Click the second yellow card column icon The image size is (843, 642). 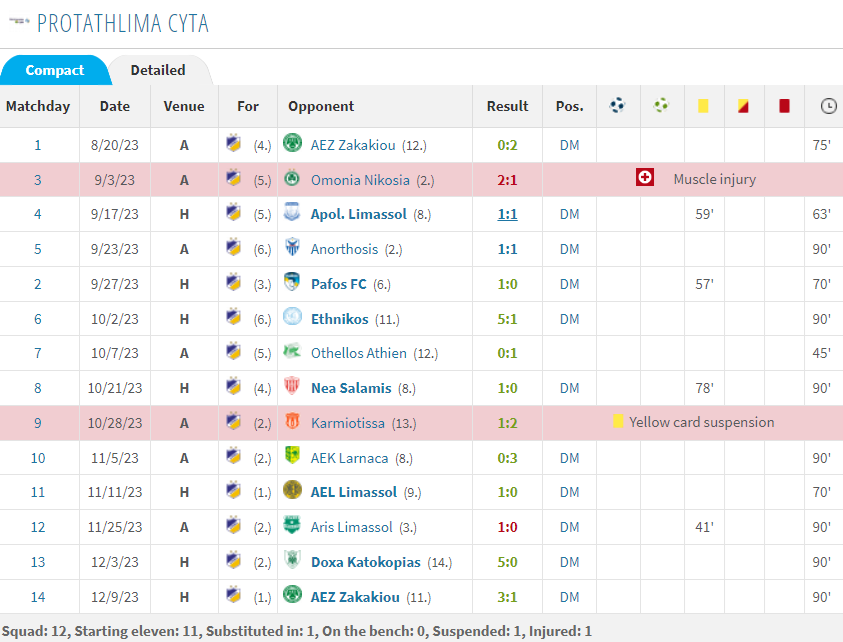(x=743, y=105)
